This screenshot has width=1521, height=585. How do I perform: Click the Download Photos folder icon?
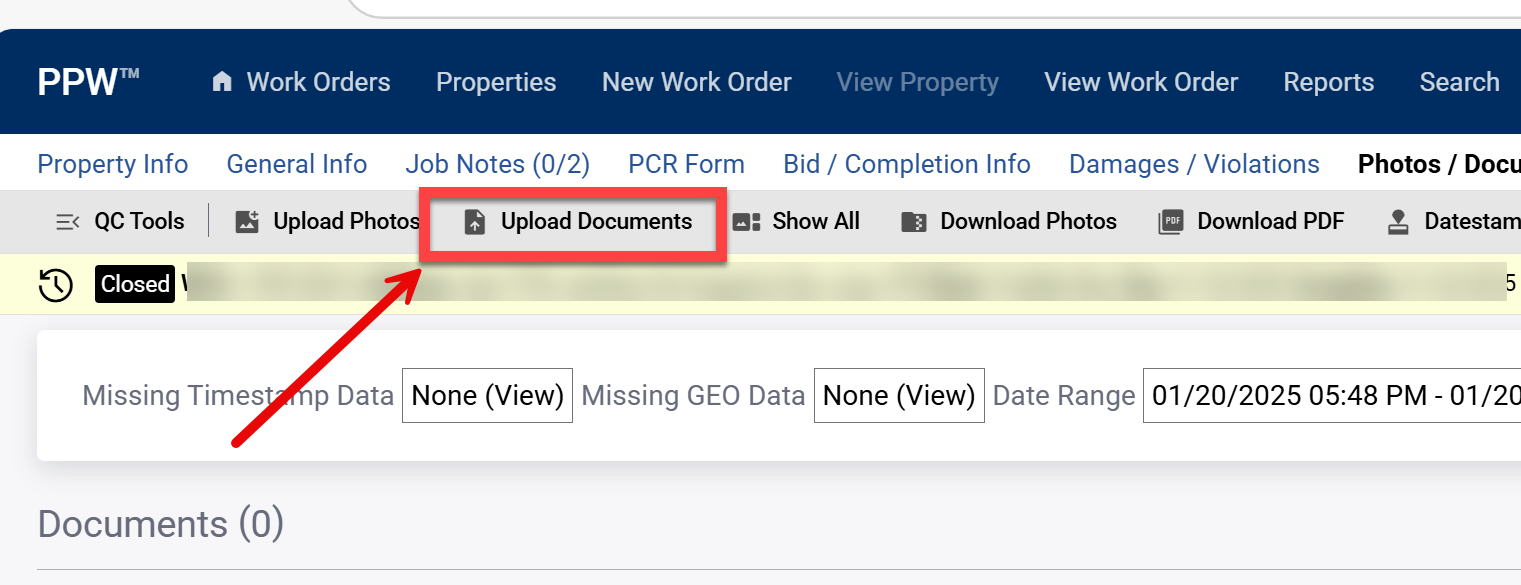913,222
